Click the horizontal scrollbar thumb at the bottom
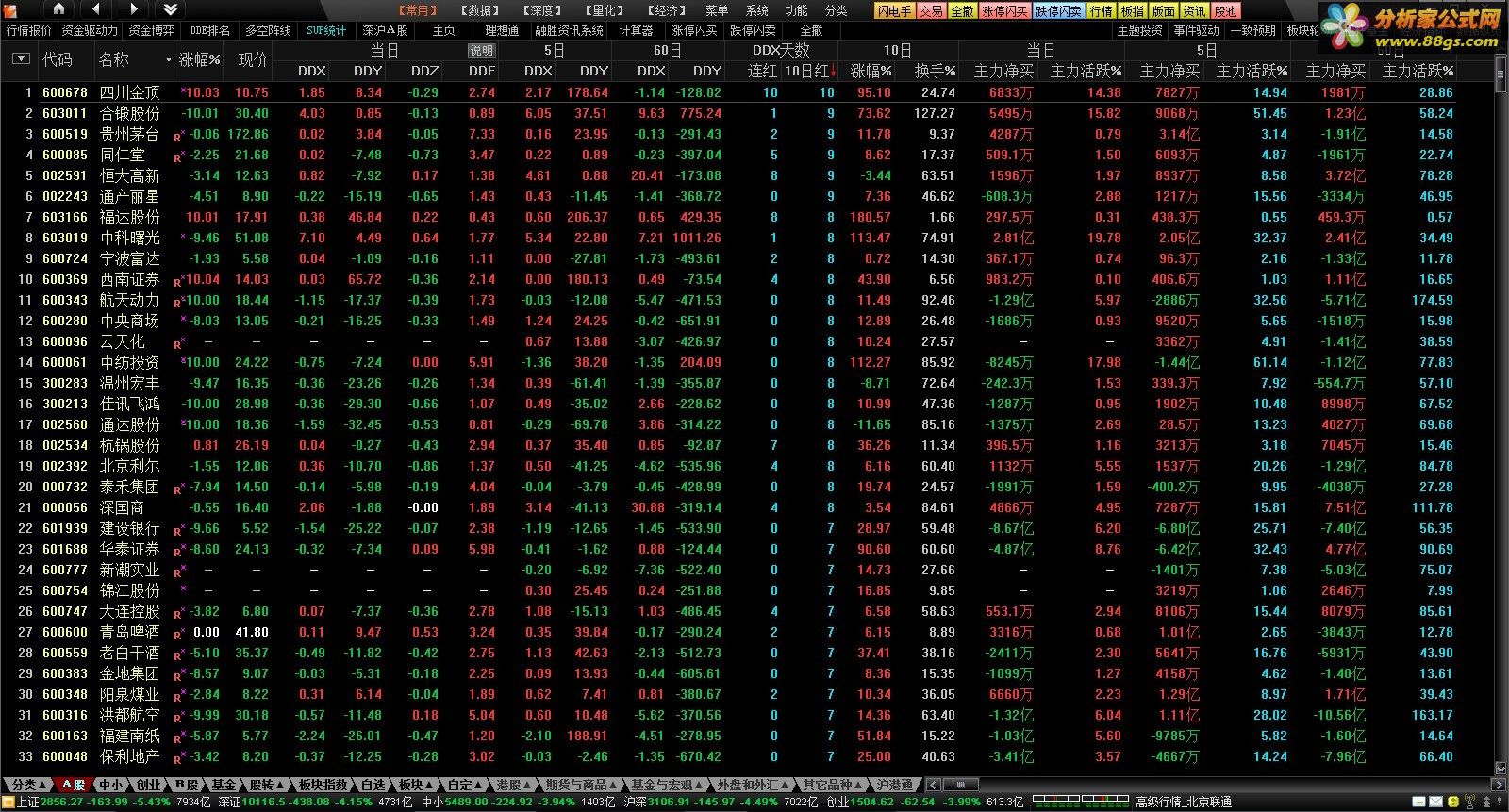 click(961, 785)
